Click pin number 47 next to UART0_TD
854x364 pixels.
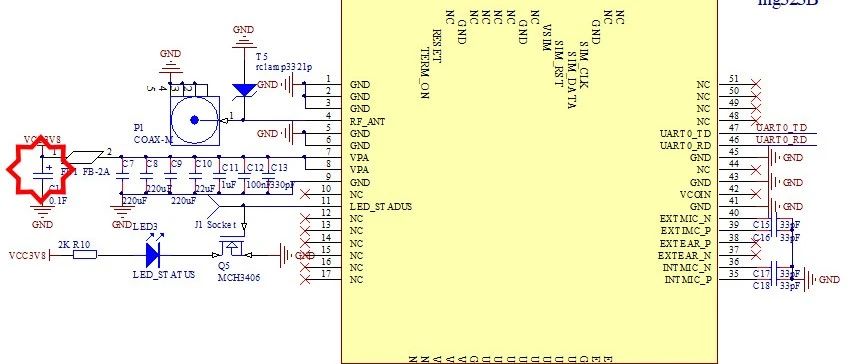[733, 127]
